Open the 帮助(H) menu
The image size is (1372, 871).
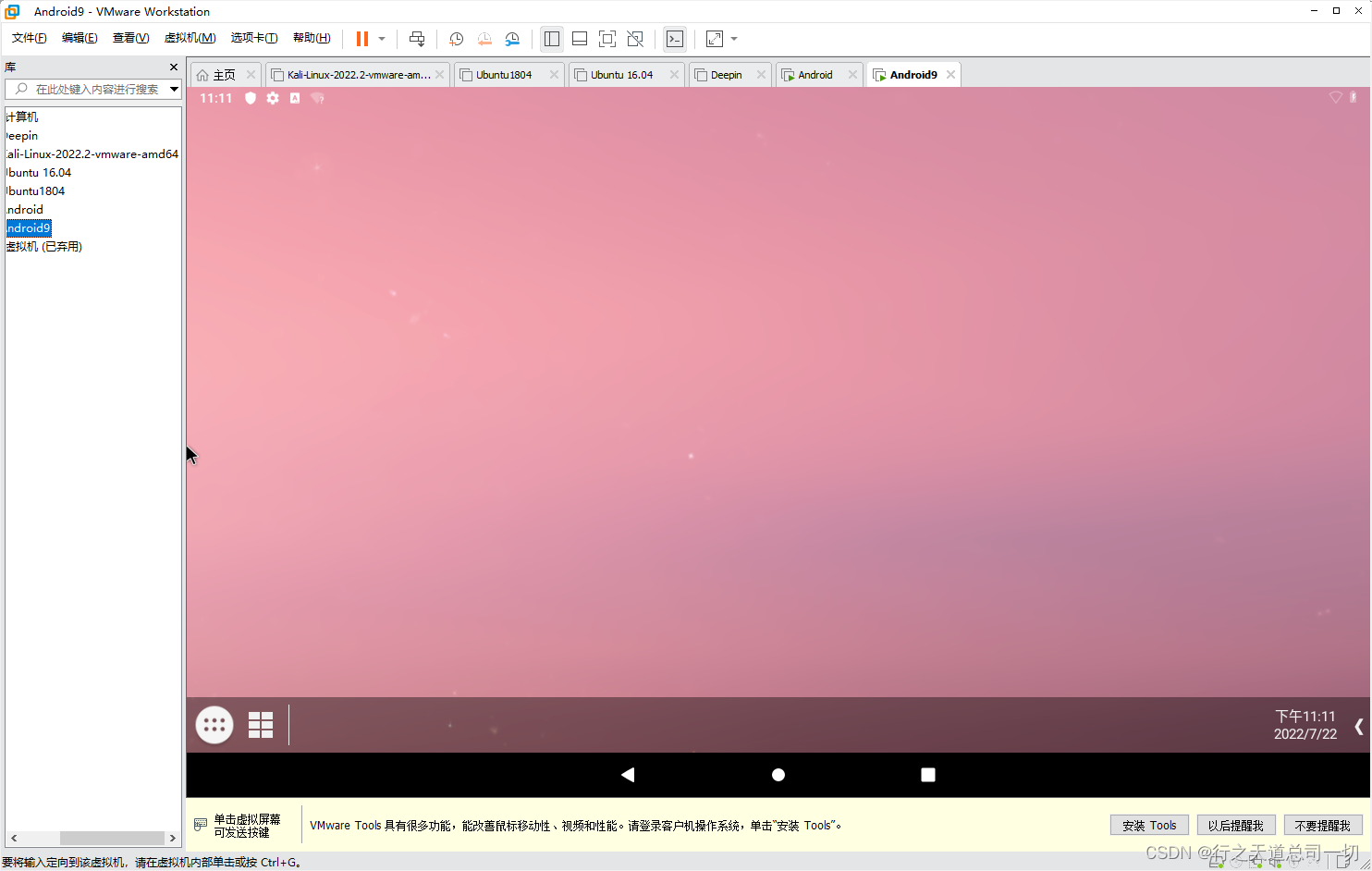coord(312,38)
